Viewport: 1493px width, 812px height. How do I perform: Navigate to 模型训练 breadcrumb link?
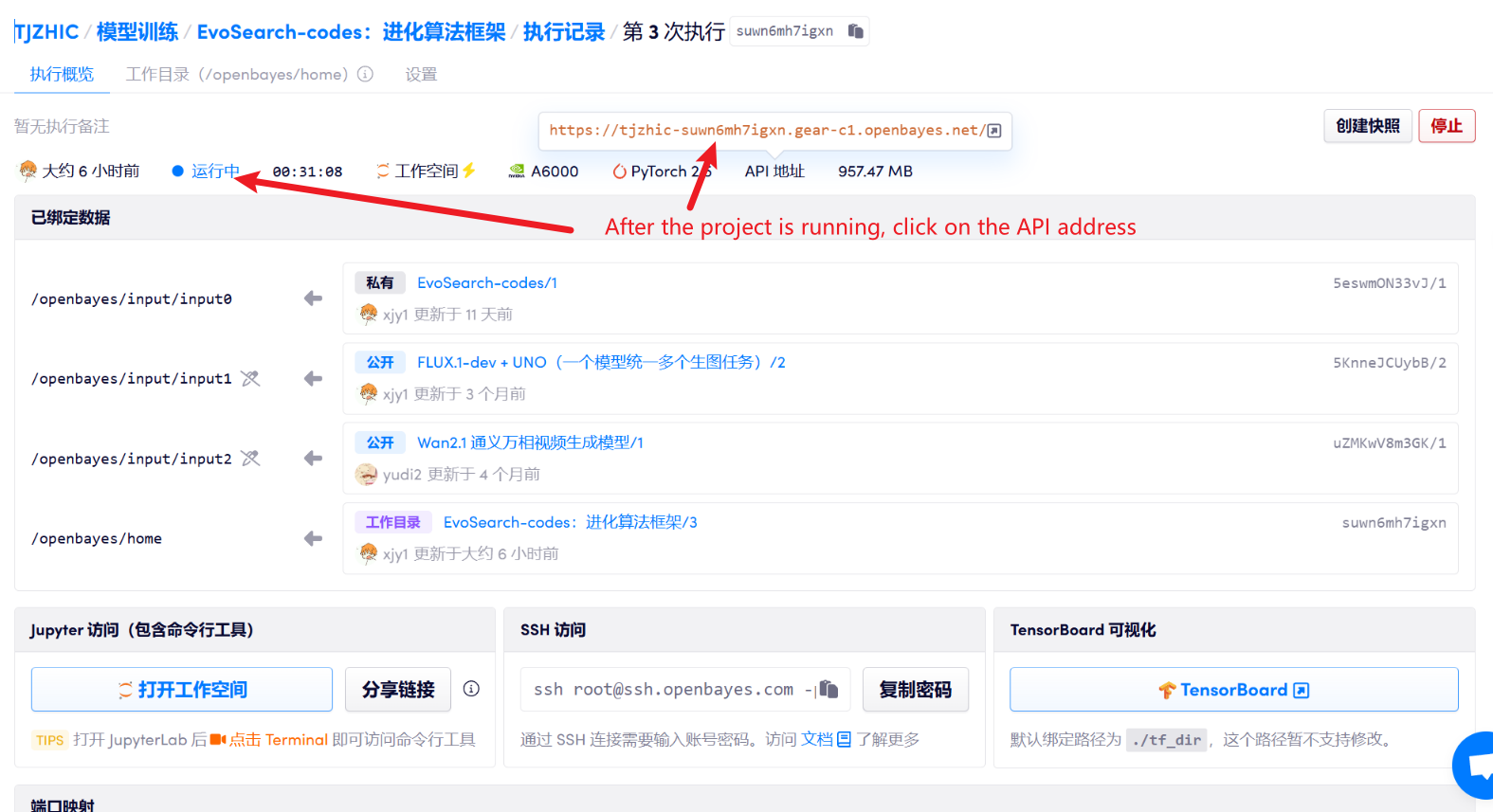[137, 32]
